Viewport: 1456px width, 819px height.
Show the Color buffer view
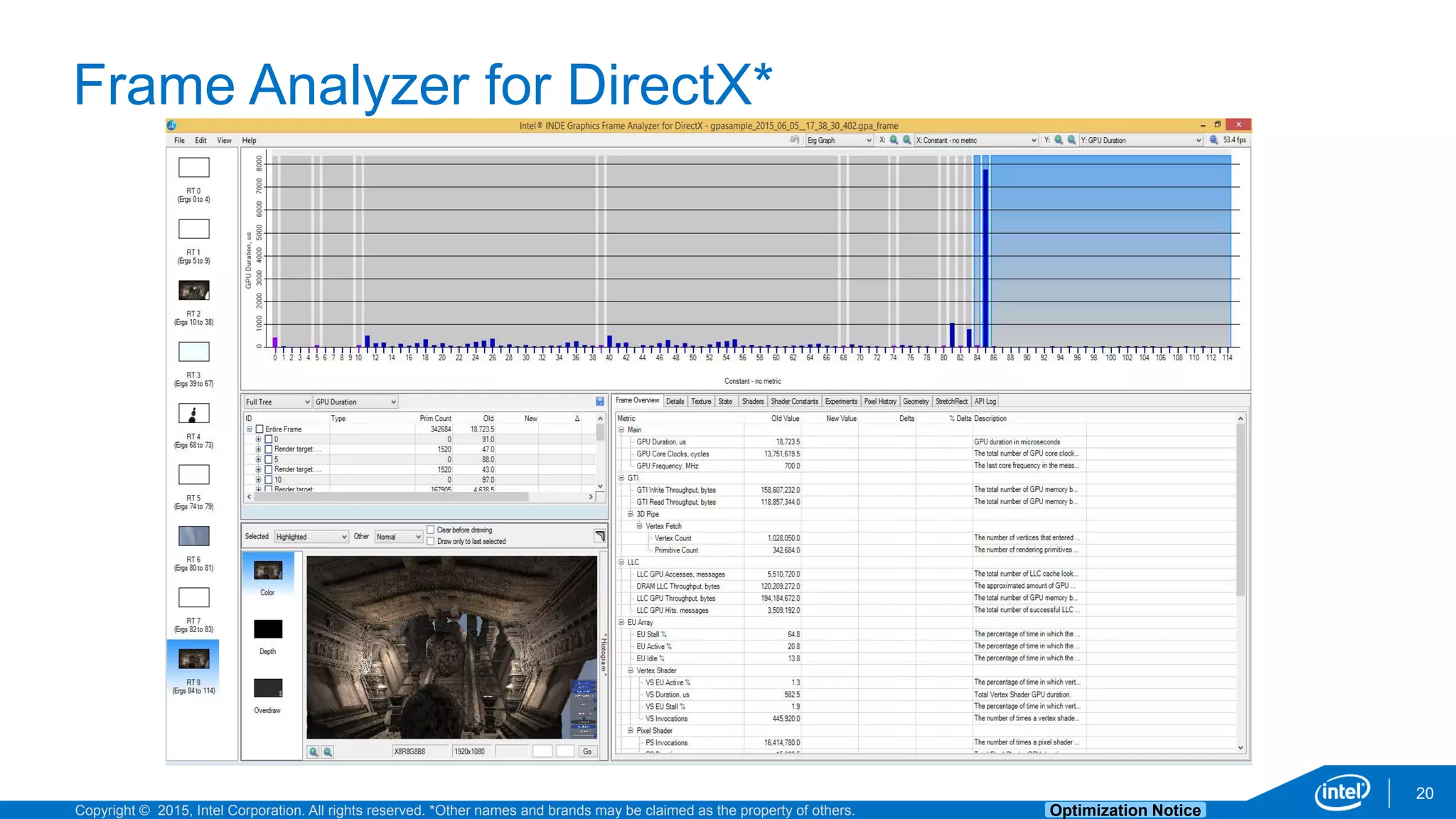click(268, 570)
